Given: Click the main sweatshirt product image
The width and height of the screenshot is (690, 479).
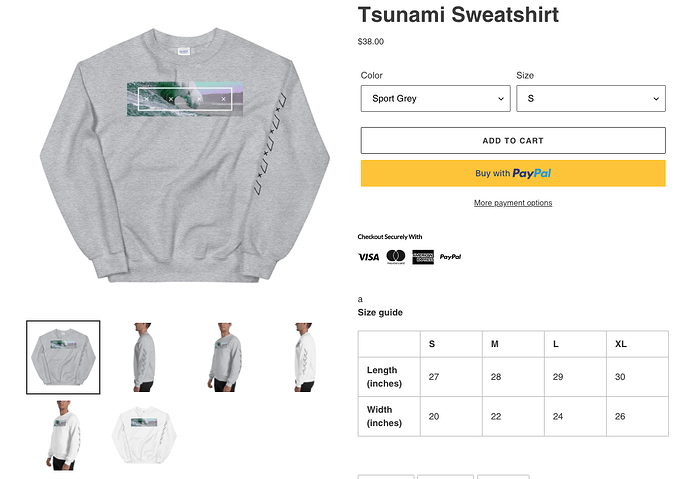Looking at the screenshot, I should pos(185,155).
